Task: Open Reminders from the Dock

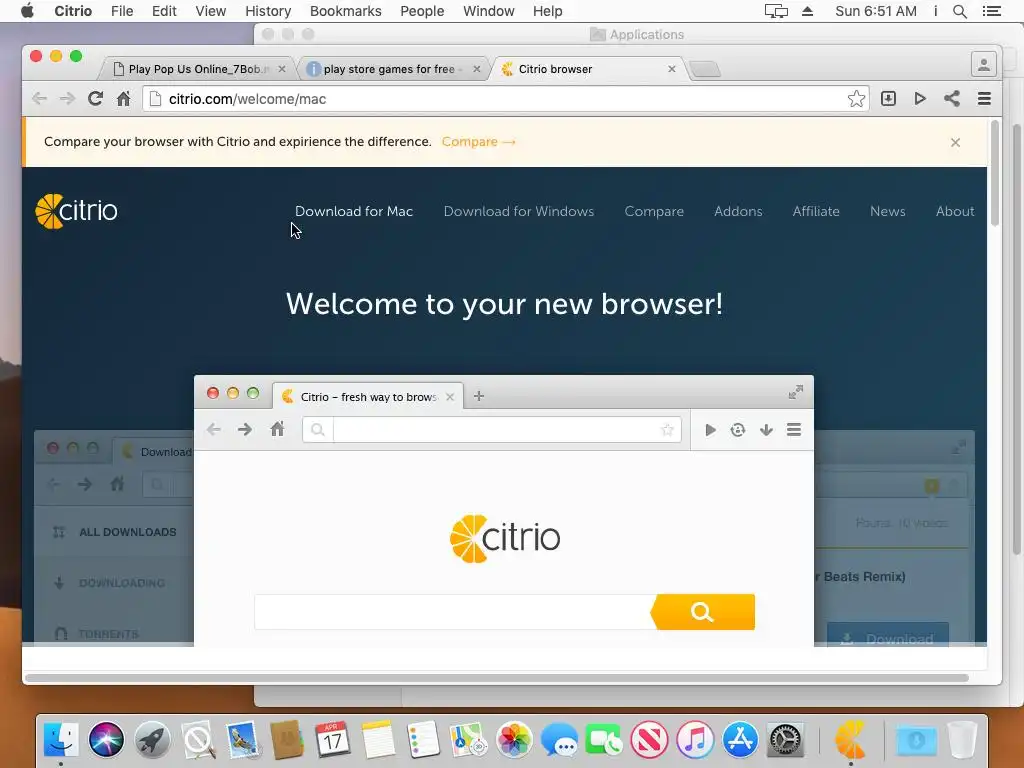Action: 423,740
